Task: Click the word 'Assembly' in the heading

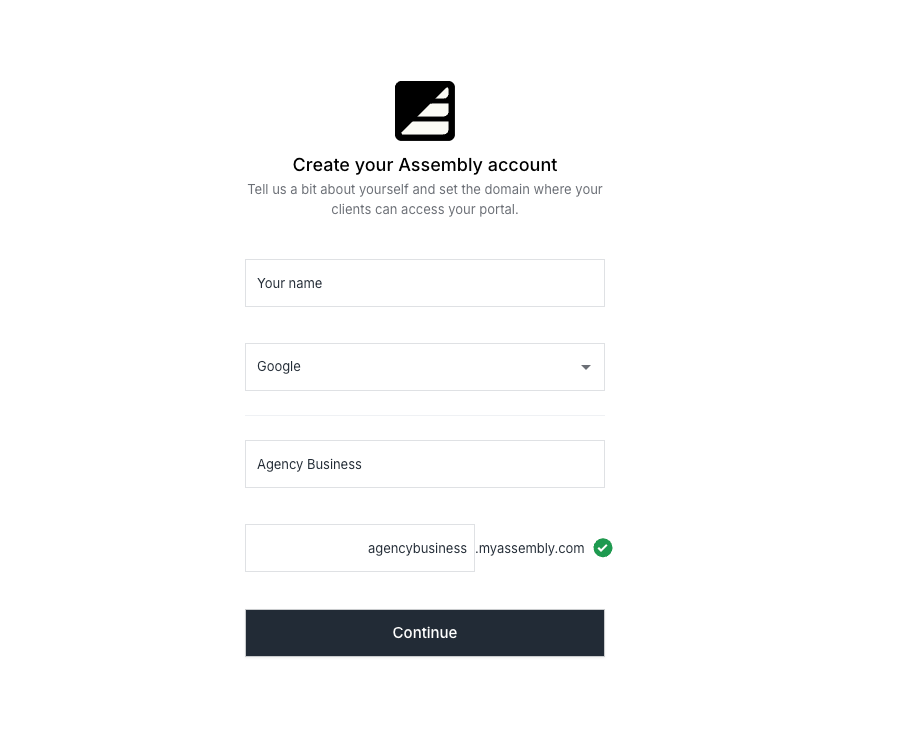Action: 440,165
